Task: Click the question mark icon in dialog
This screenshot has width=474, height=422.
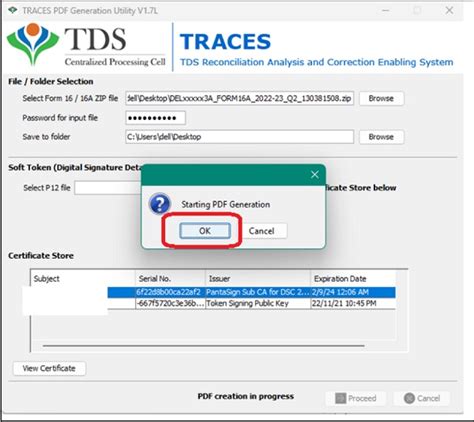Action: coord(160,204)
